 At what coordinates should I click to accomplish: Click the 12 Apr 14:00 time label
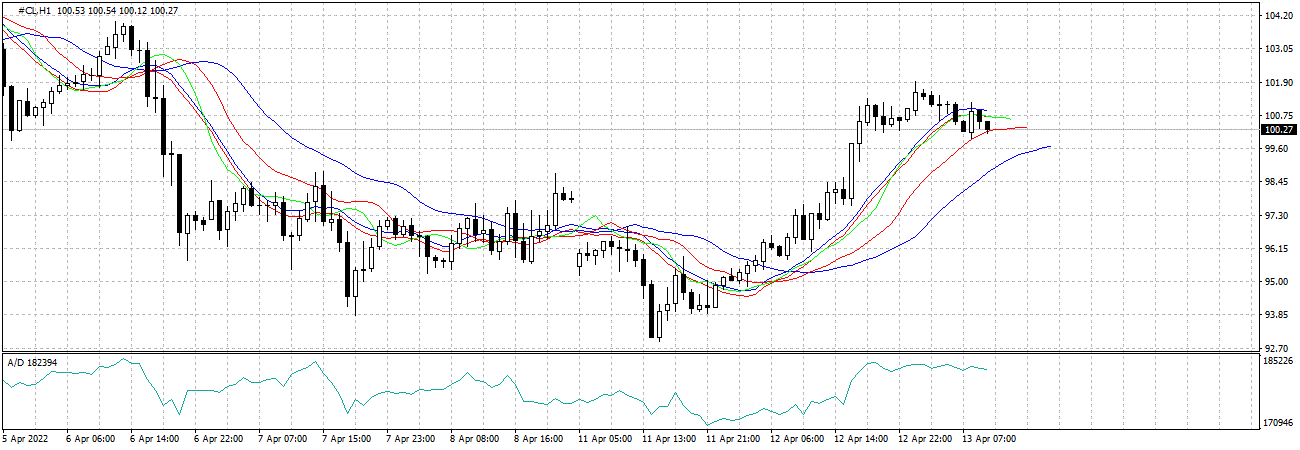point(861,439)
